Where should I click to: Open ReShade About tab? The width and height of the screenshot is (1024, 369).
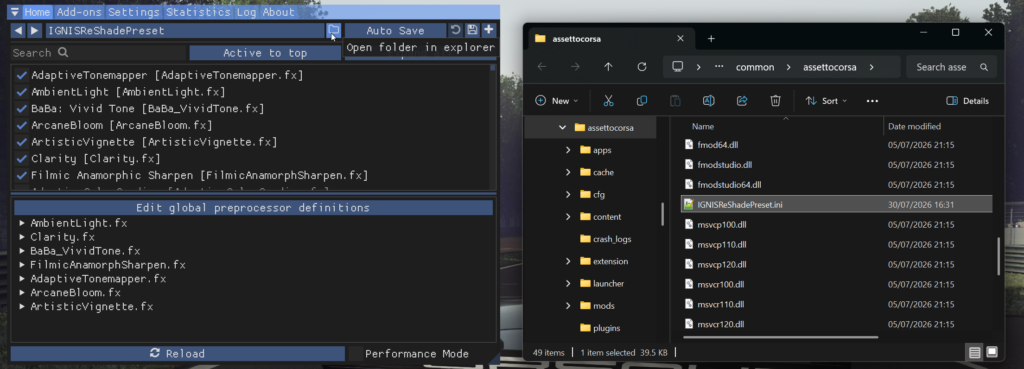click(279, 12)
